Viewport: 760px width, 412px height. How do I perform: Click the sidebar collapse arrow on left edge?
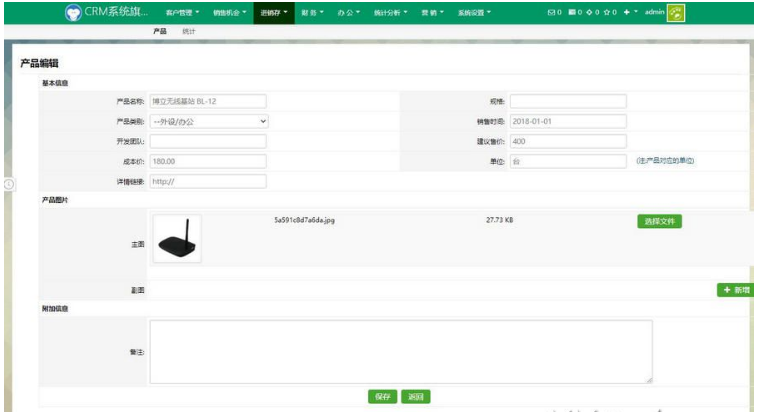click(9, 184)
